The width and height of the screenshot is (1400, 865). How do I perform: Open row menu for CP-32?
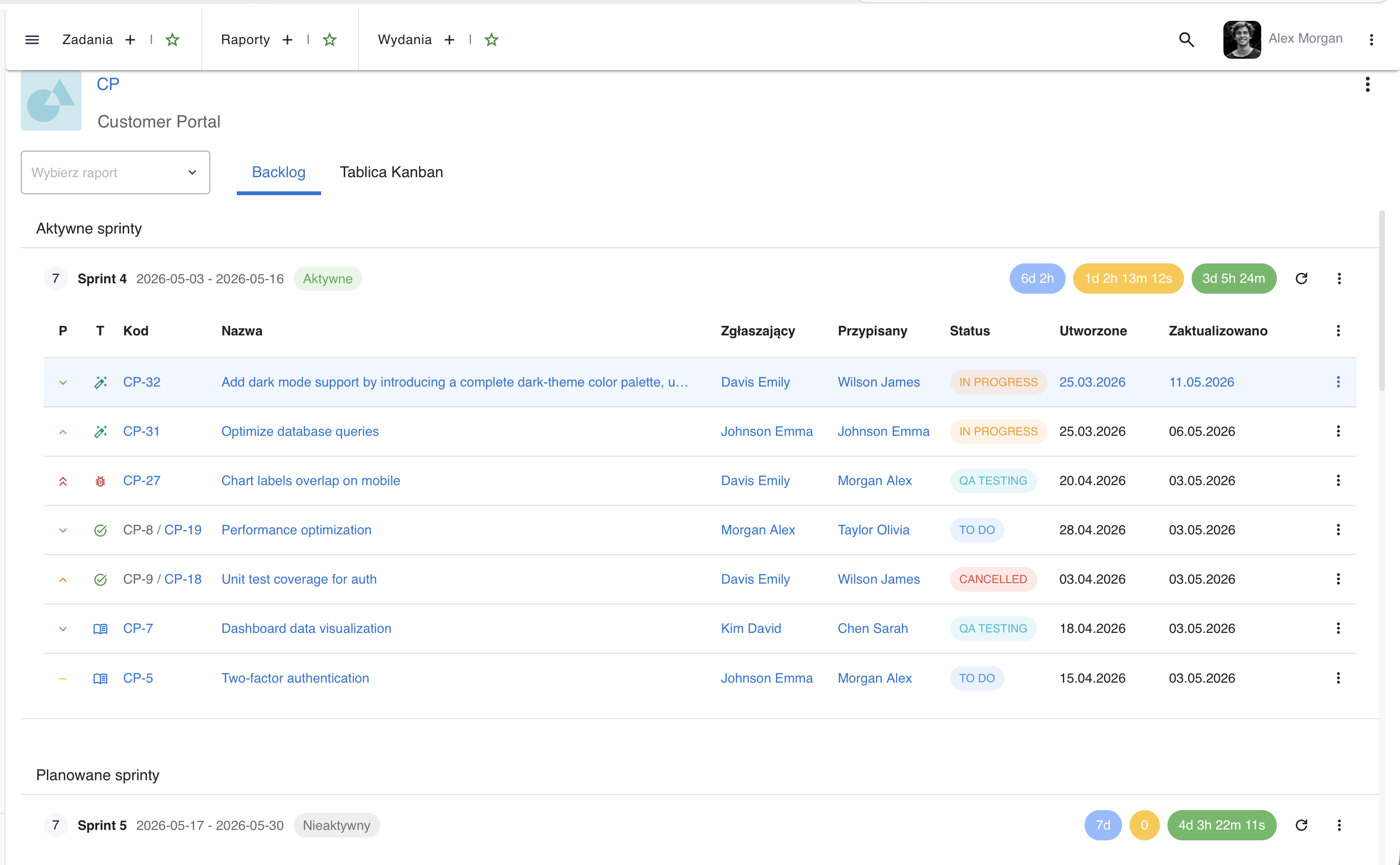1338,382
